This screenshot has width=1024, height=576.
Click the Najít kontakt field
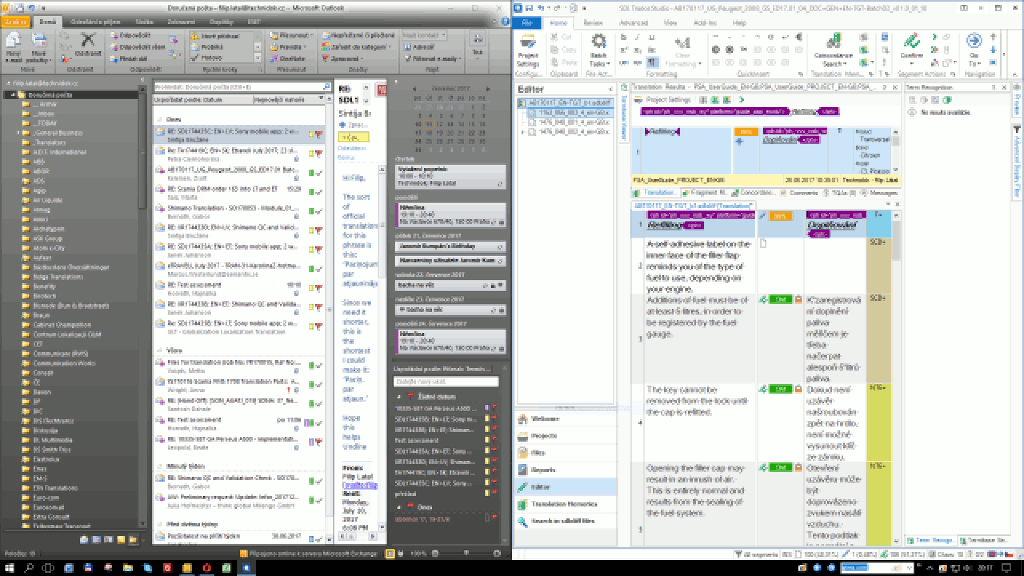[424, 35]
